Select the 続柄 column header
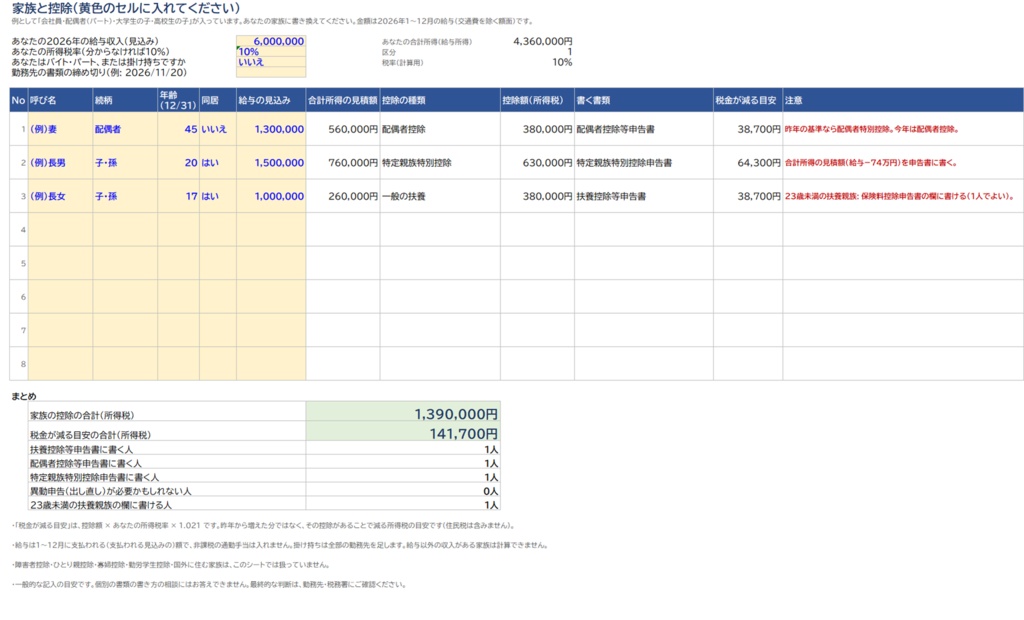Viewport: 1024px width, 620px height. coord(125,100)
